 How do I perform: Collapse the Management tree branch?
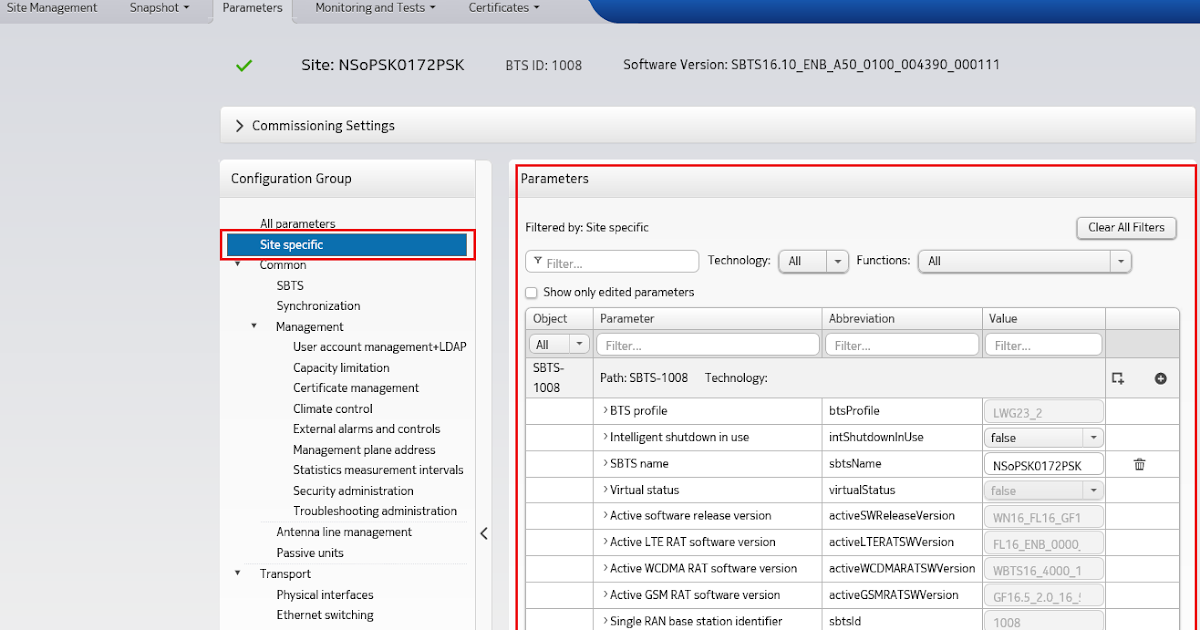pyautogui.click(x=253, y=326)
